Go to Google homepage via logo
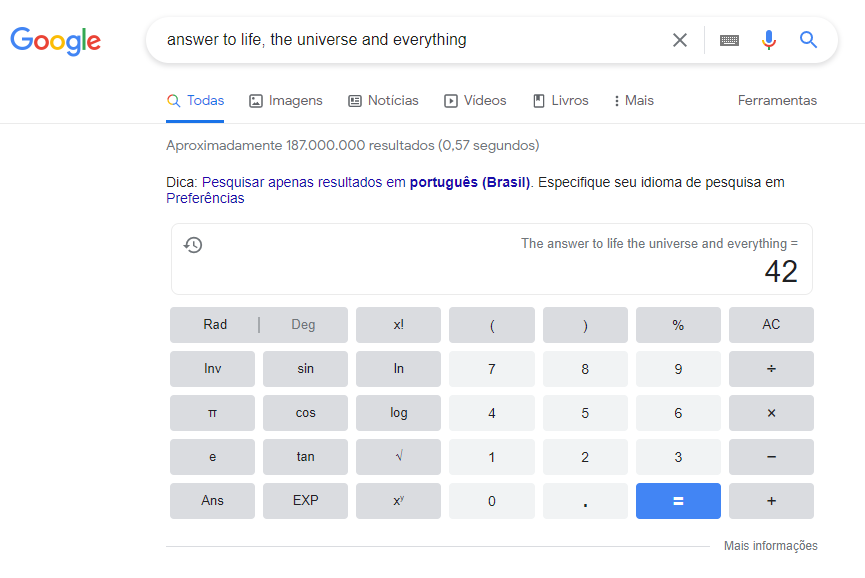 56,40
